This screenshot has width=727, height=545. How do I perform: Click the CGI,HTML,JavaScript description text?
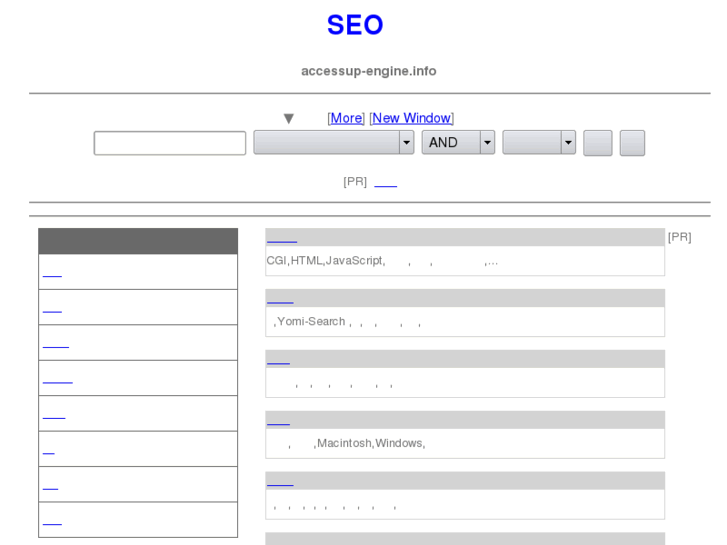(x=383, y=261)
